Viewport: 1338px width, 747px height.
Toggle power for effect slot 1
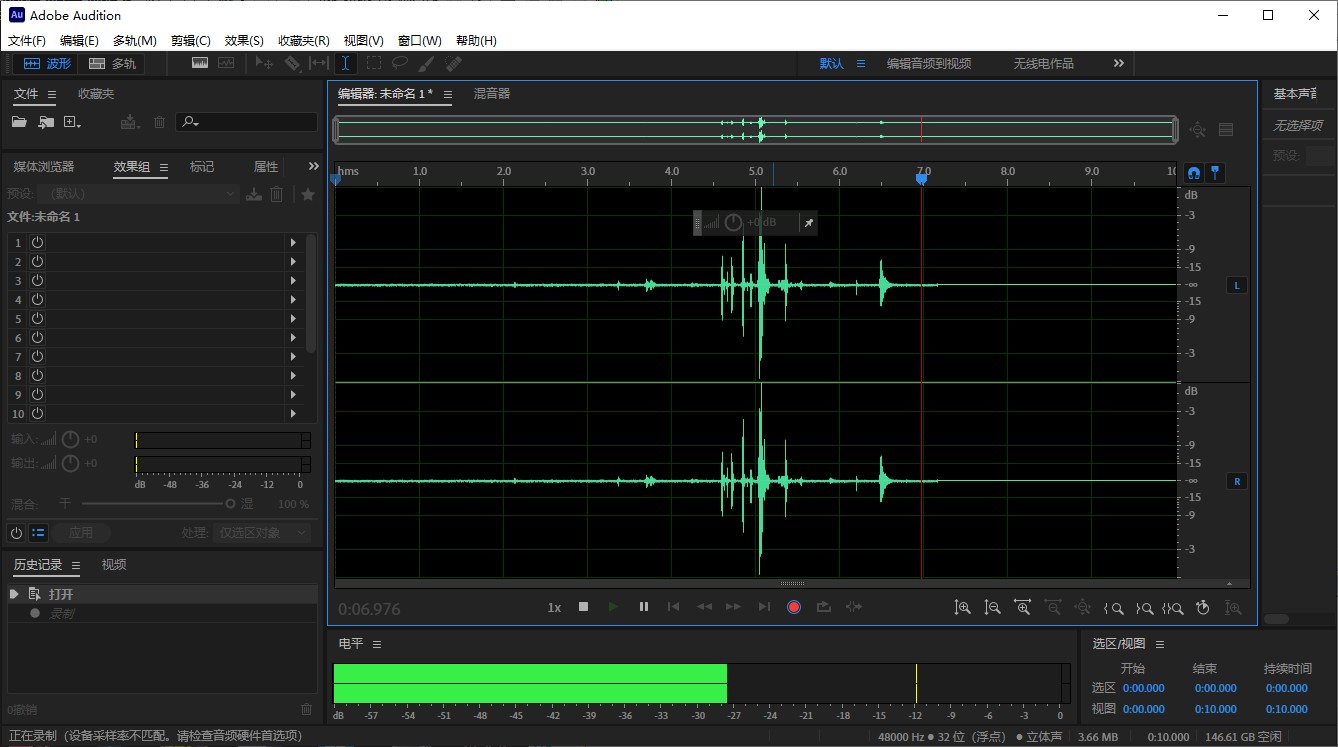tap(37, 243)
